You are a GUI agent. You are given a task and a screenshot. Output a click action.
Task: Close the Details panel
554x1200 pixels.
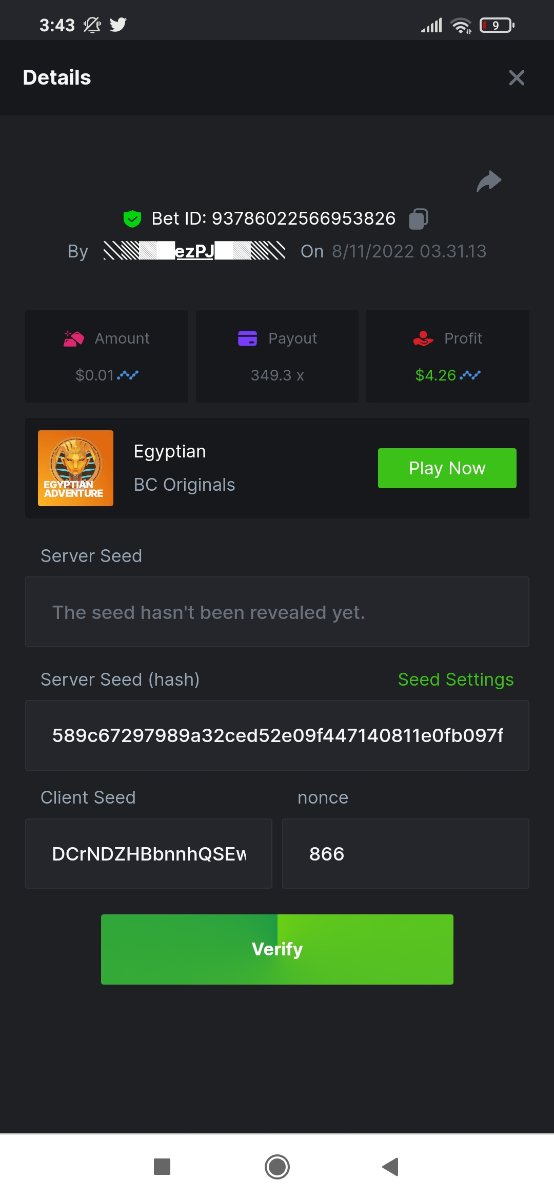[x=516, y=78]
